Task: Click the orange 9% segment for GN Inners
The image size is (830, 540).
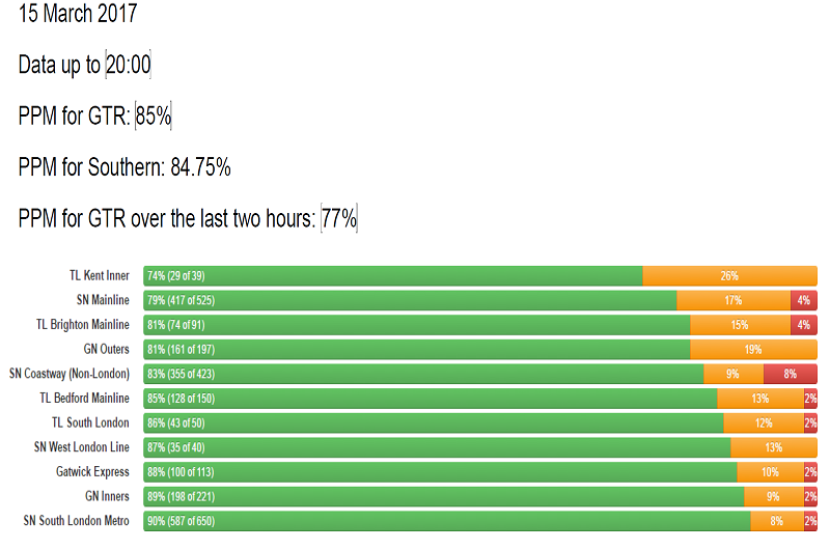Action: [x=773, y=496]
